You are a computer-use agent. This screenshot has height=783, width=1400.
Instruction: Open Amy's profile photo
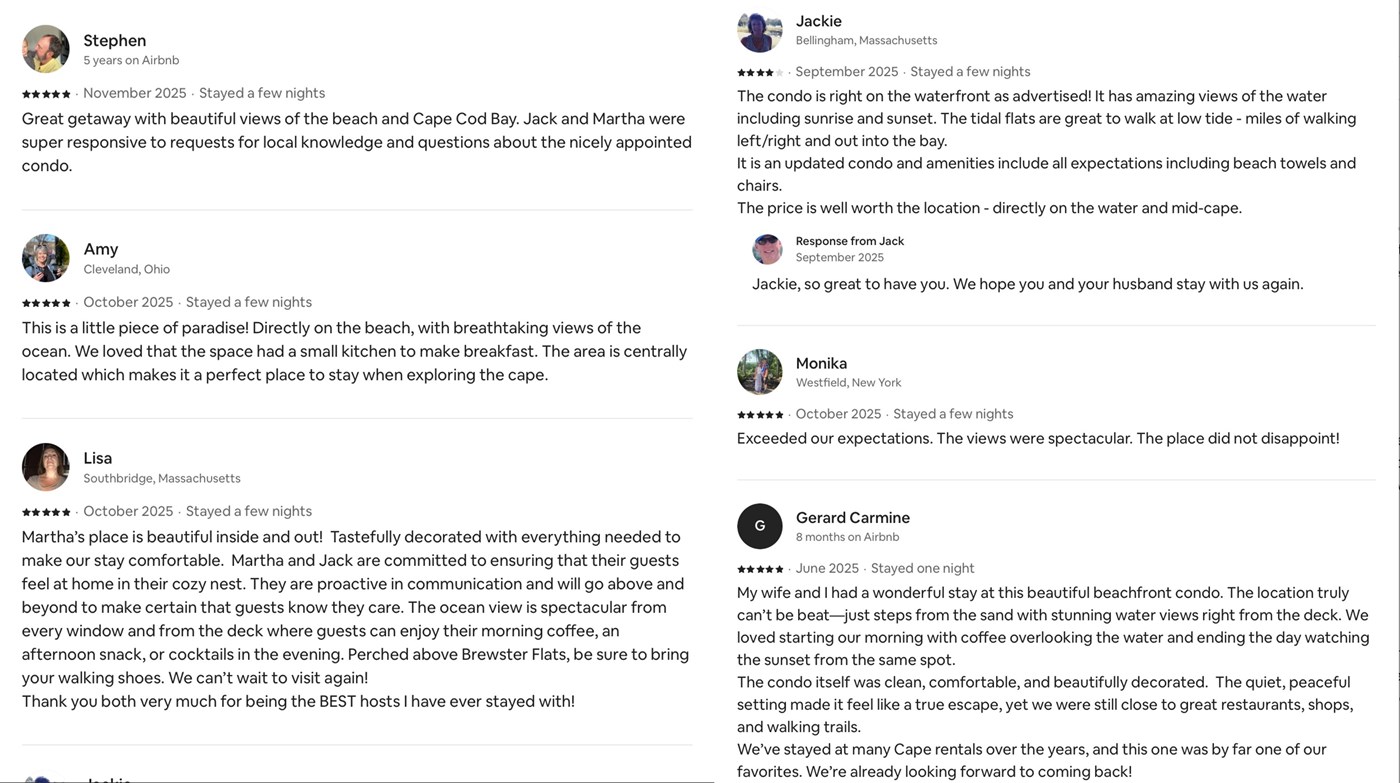coord(46,258)
